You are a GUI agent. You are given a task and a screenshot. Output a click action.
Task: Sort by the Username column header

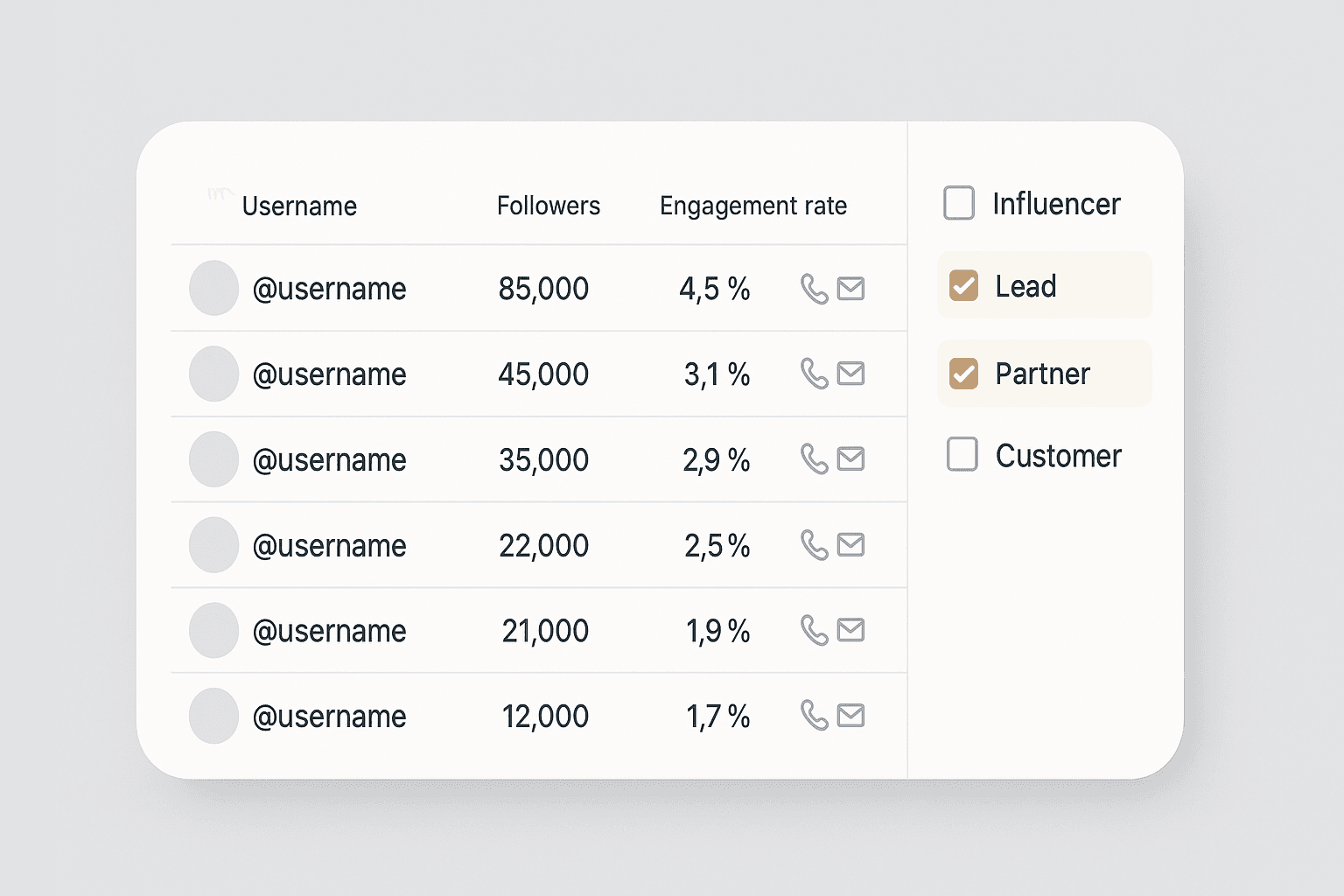[x=299, y=206]
